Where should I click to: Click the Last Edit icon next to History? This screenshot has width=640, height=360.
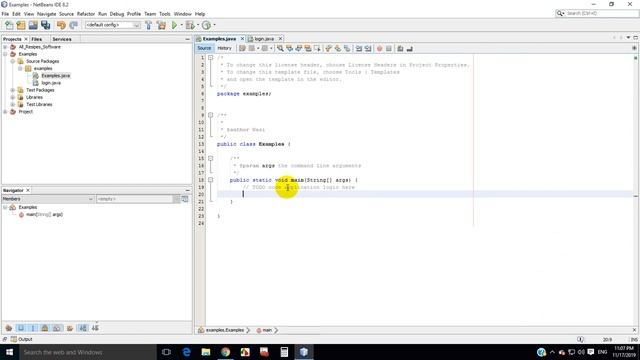[242, 49]
